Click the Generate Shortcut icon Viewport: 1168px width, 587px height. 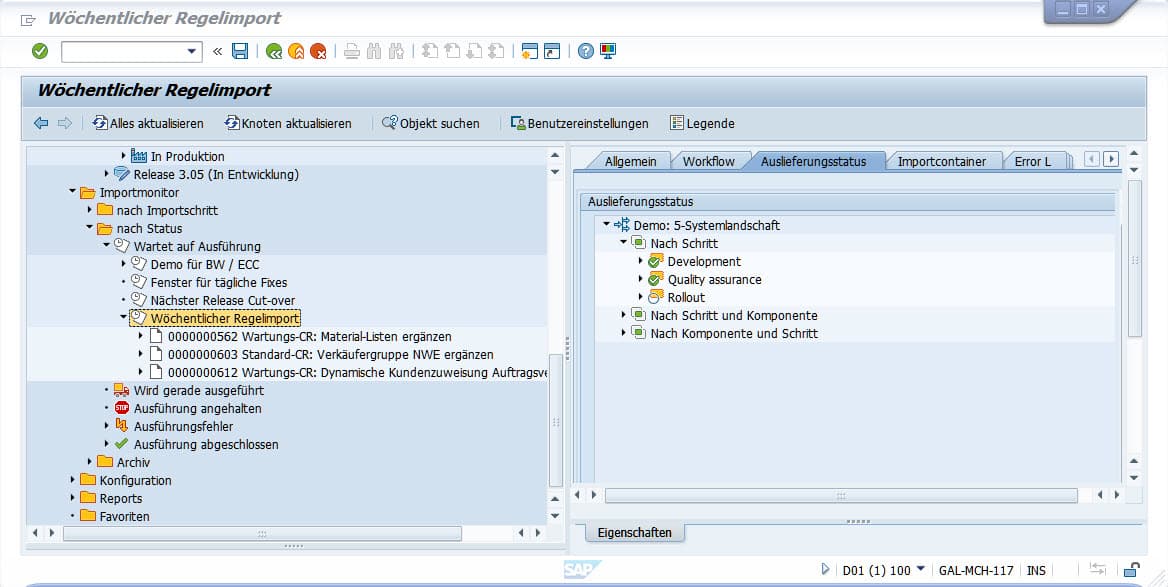[550, 50]
